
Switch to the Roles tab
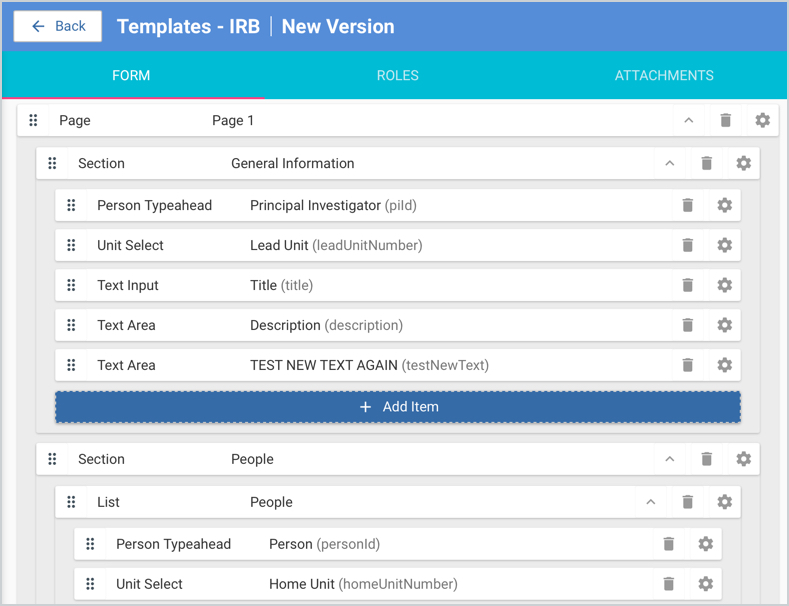[x=397, y=75]
